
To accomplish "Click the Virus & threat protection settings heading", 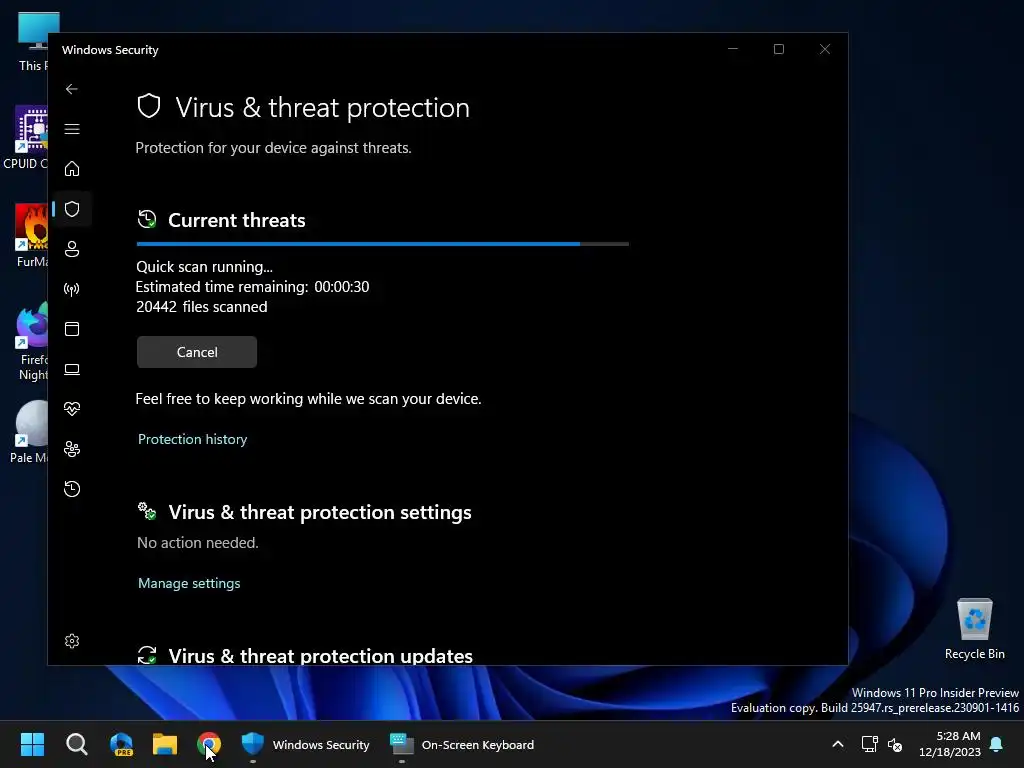I will [x=320, y=512].
